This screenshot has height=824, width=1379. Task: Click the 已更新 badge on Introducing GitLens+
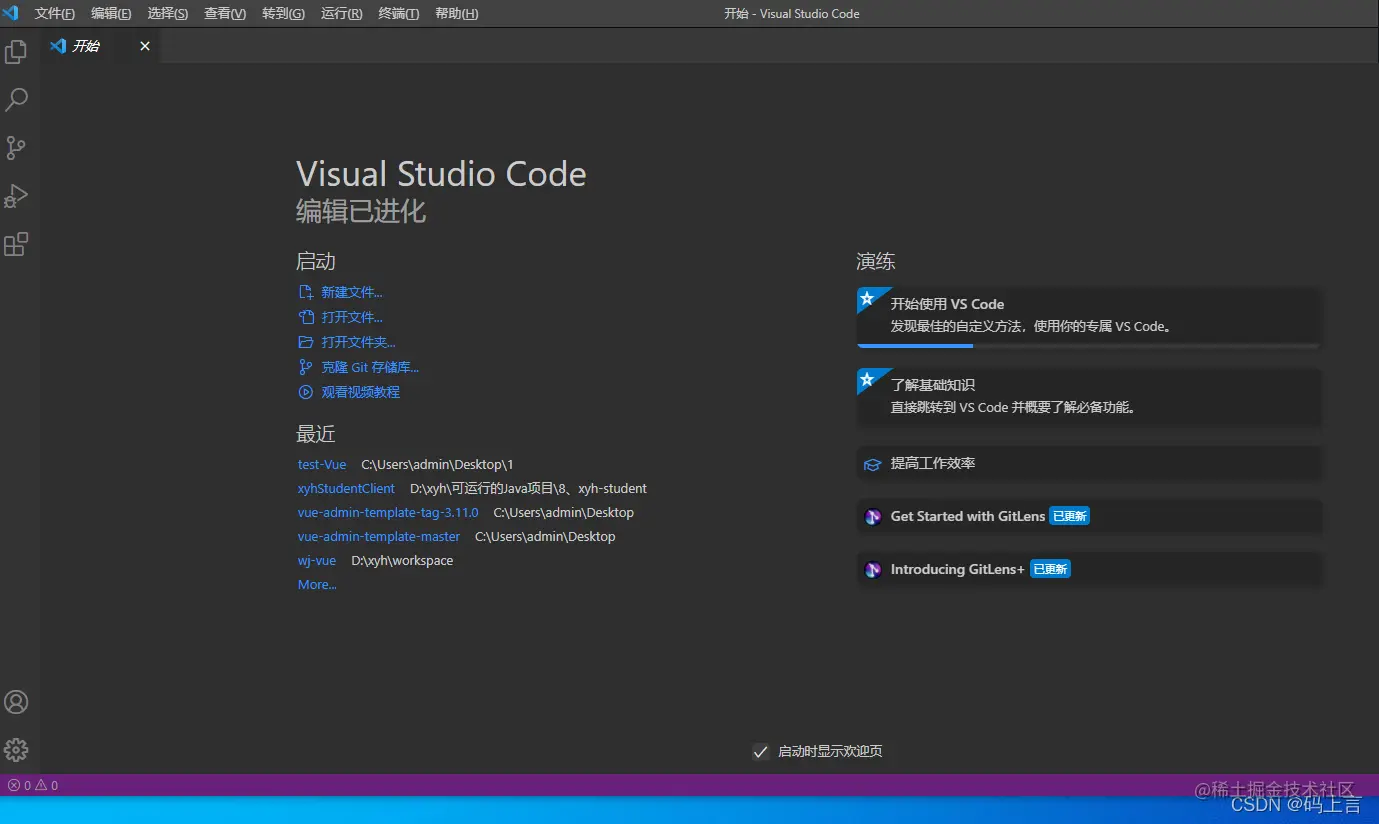(1050, 570)
